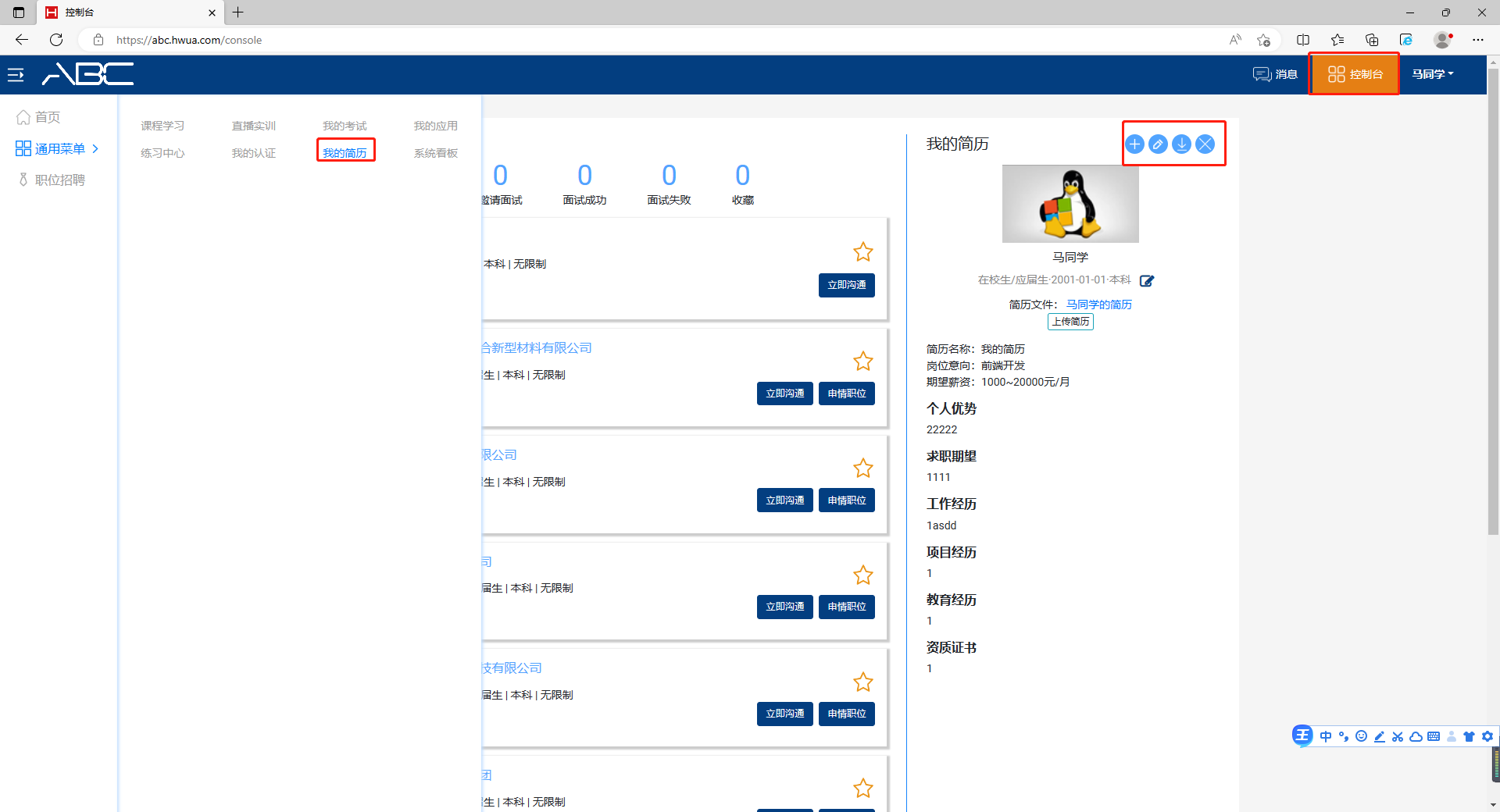Open the IME settings gear icon
Image resolution: width=1500 pixels, height=812 pixels.
click(x=1487, y=736)
